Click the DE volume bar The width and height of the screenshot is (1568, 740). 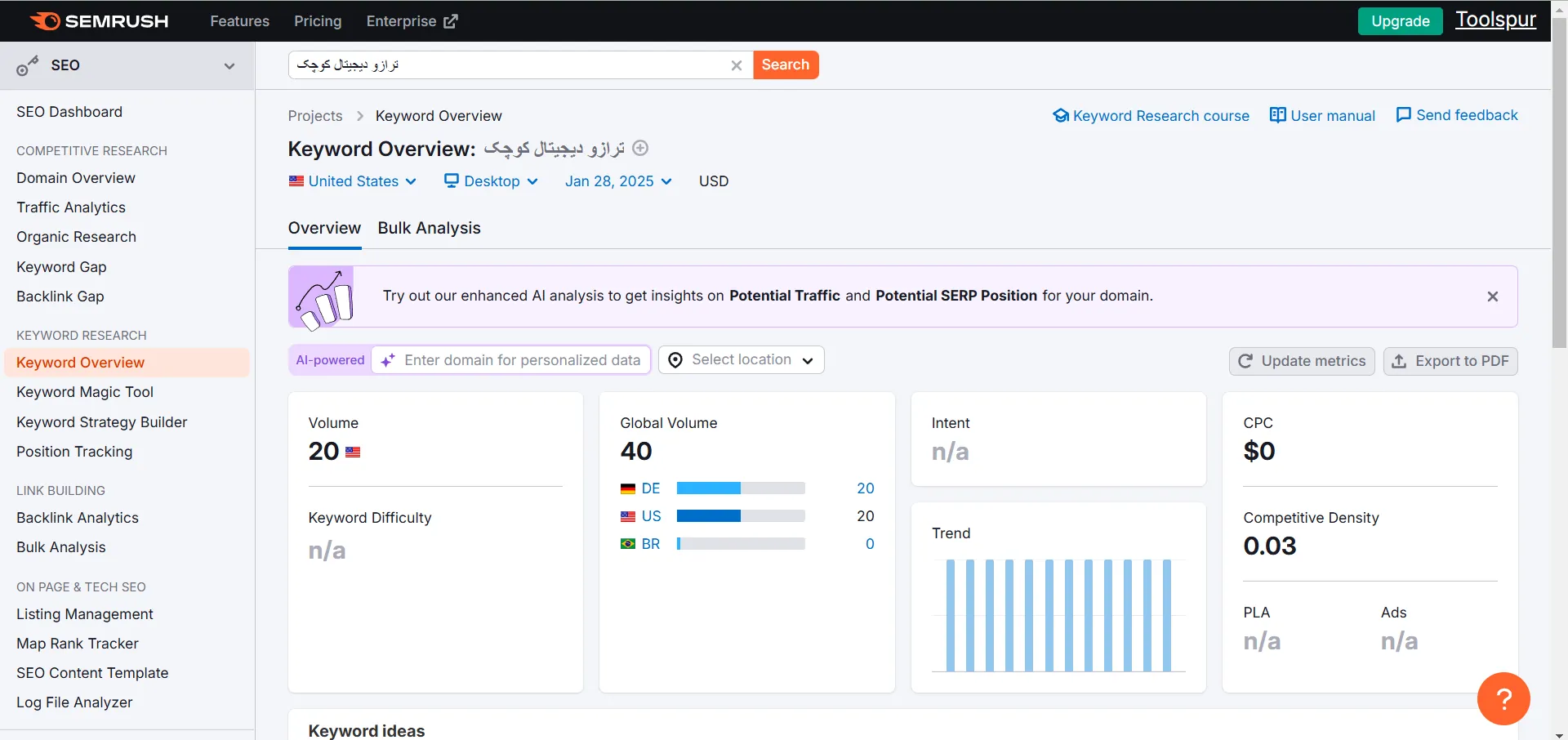(741, 488)
